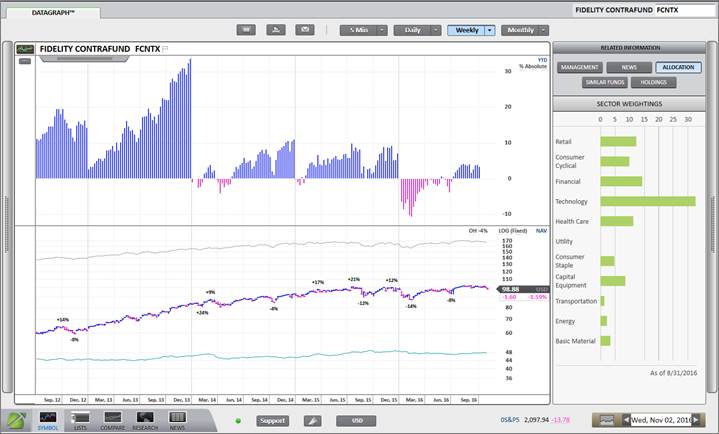Click the email icon in top toolbar
Screen dimensions: 719x434
[x=305, y=30]
